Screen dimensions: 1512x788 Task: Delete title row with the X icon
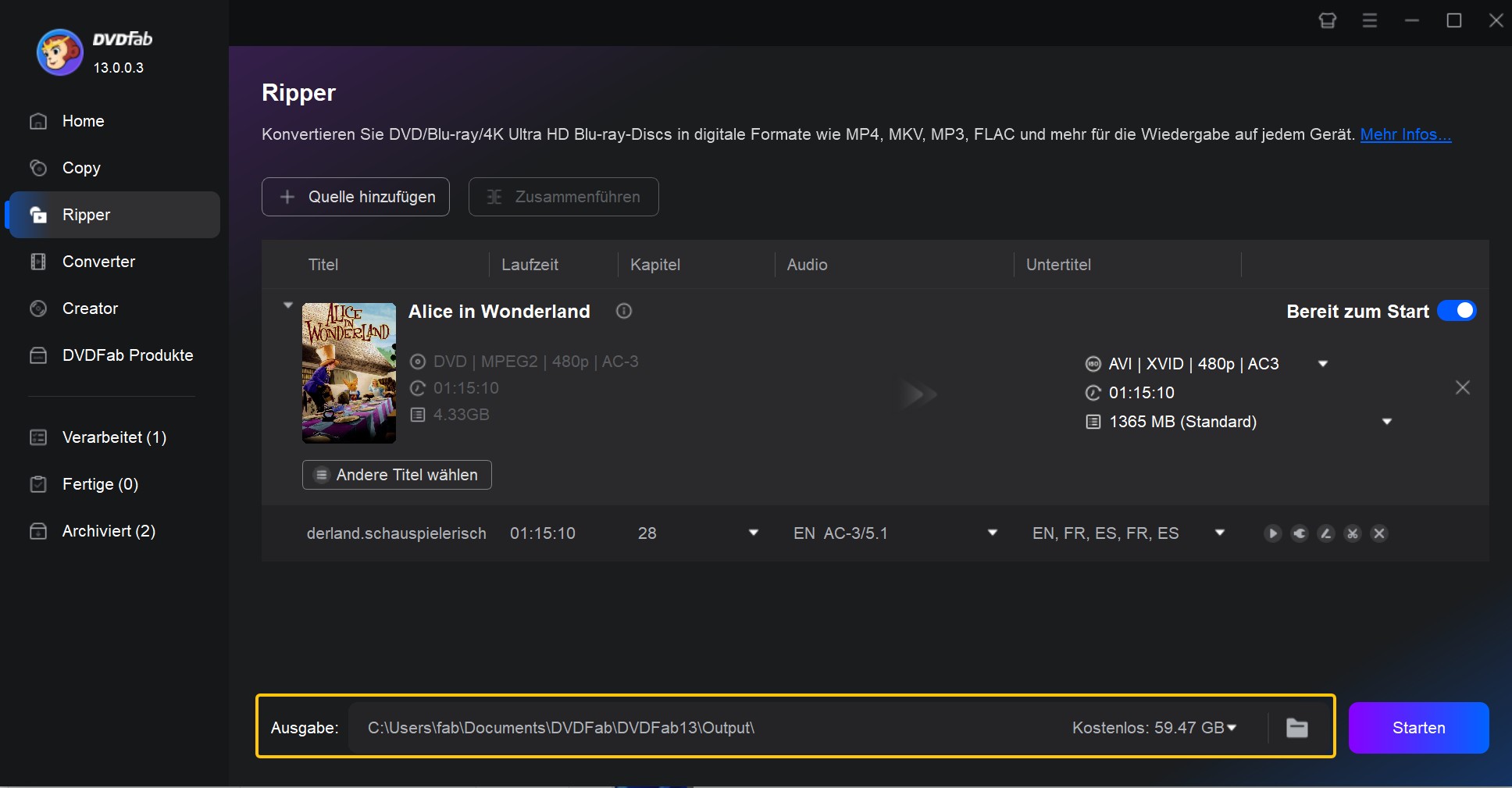tap(1379, 533)
